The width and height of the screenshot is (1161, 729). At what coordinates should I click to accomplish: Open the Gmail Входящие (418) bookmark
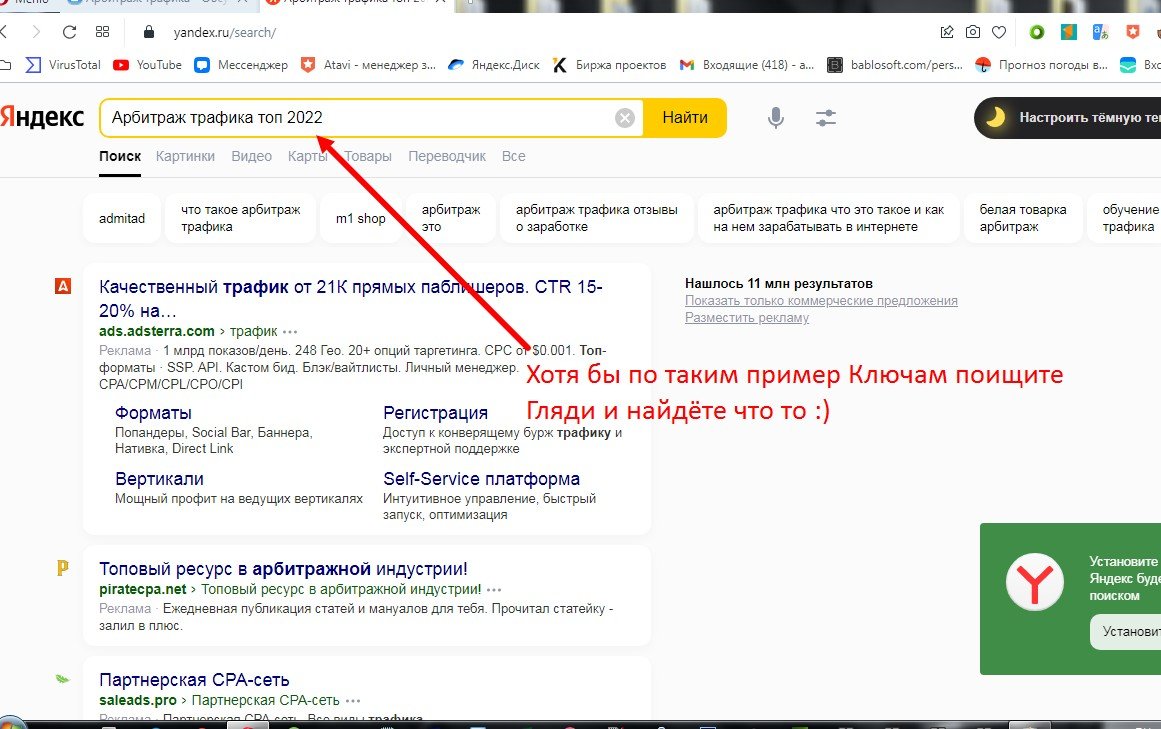[x=747, y=65]
